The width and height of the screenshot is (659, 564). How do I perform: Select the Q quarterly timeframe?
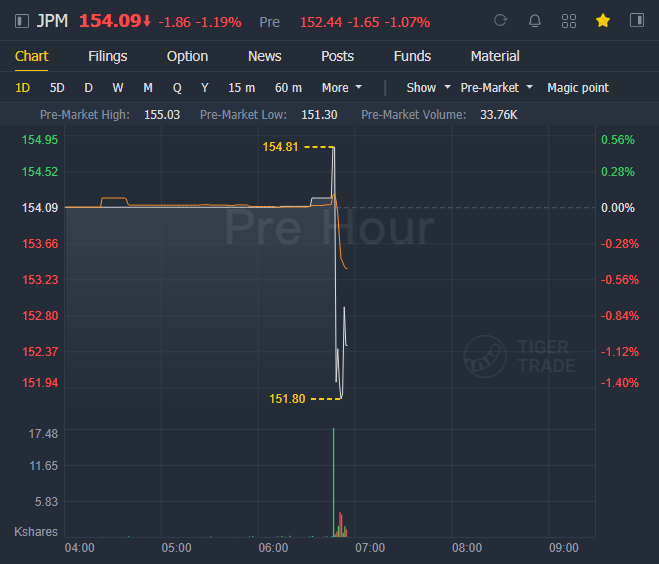[177, 88]
